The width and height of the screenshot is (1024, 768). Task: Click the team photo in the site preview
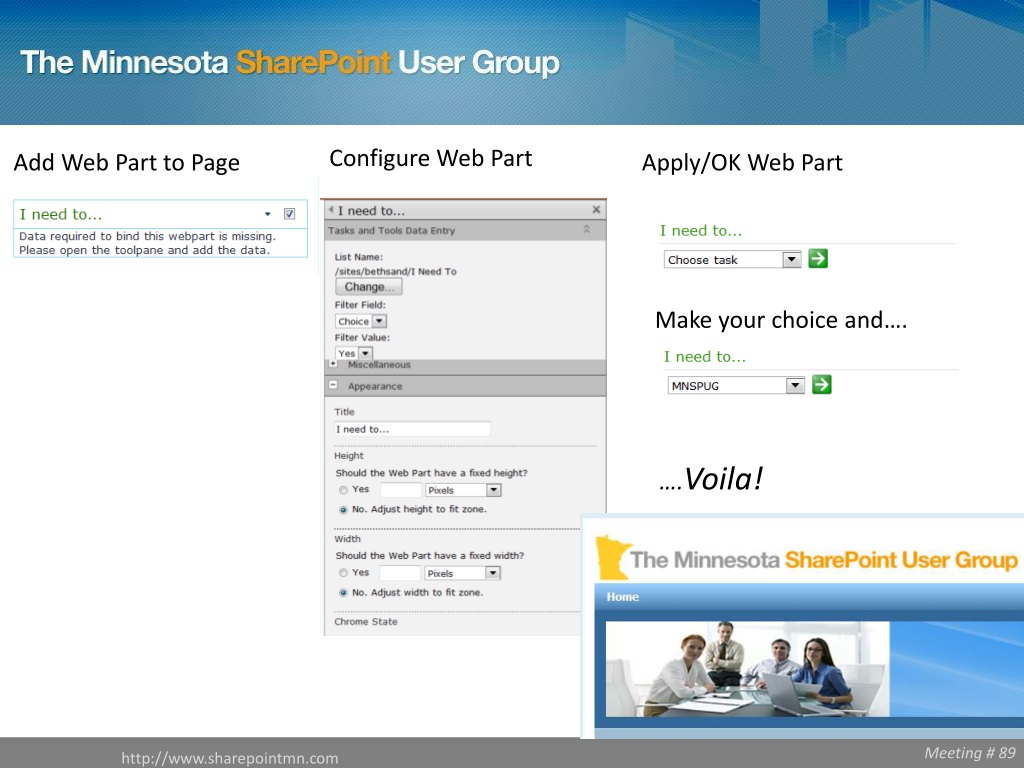click(x=748, y=669)
